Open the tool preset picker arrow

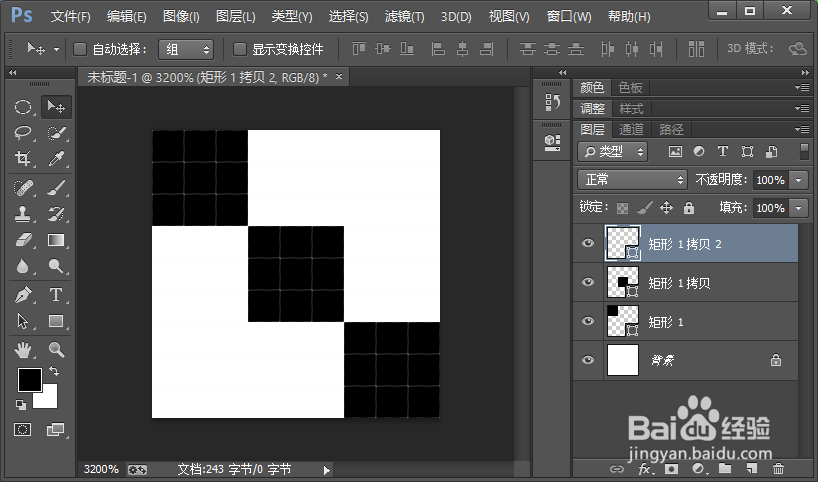pyautogui.click(x=56, y=50)
